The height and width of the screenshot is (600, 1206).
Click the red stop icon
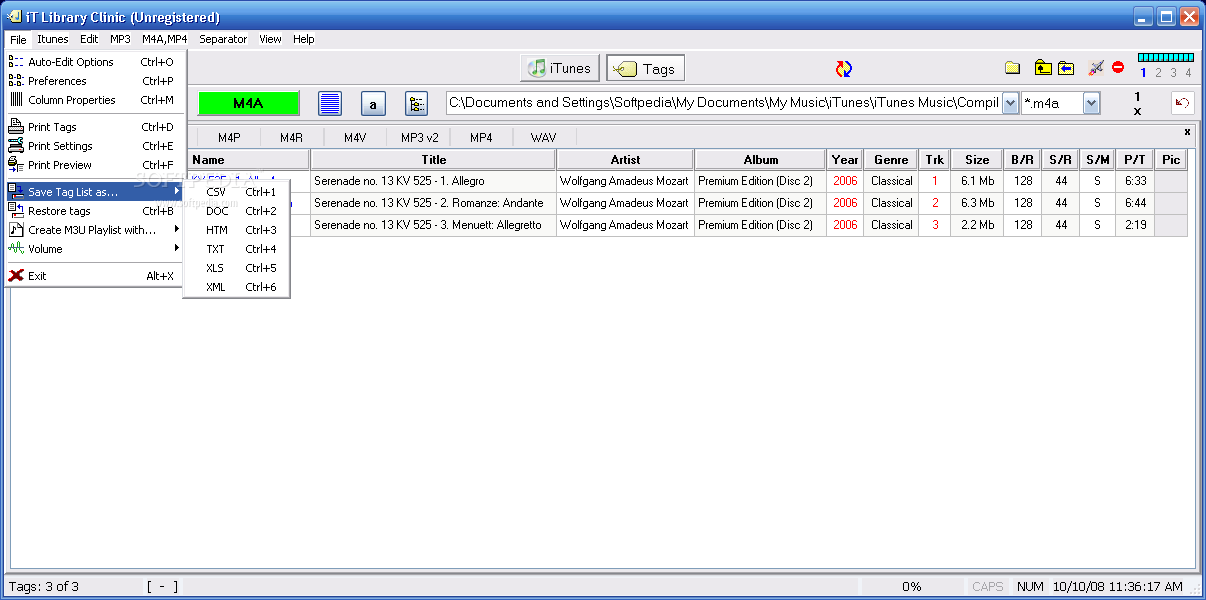1118,68
